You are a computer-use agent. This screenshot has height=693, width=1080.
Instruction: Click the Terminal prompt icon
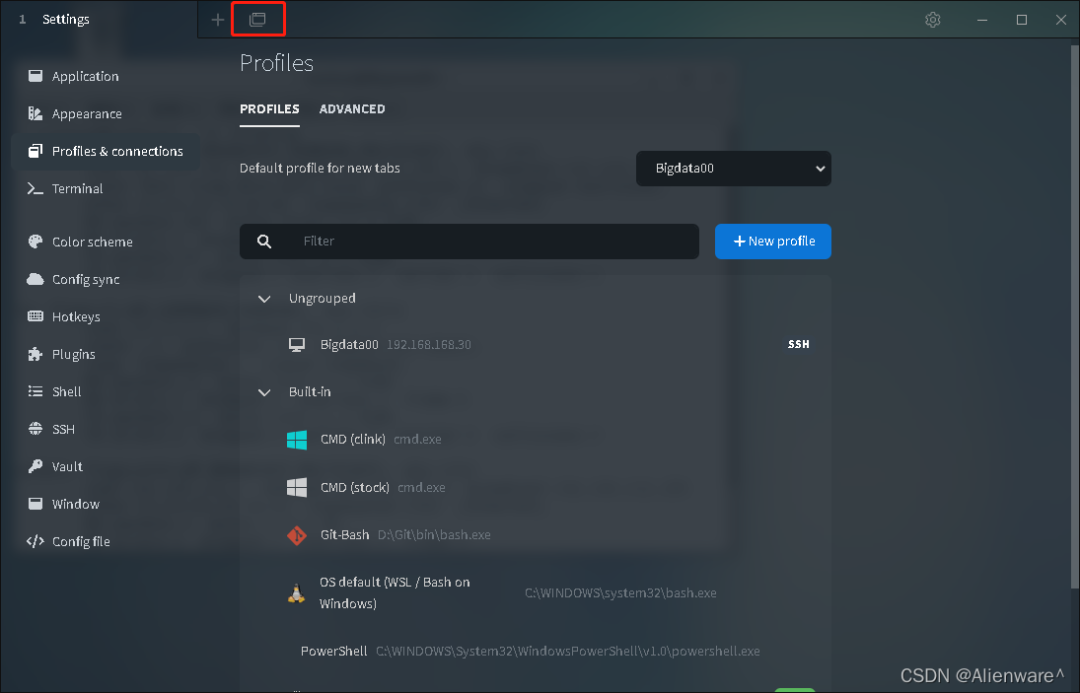coord(35,188)
